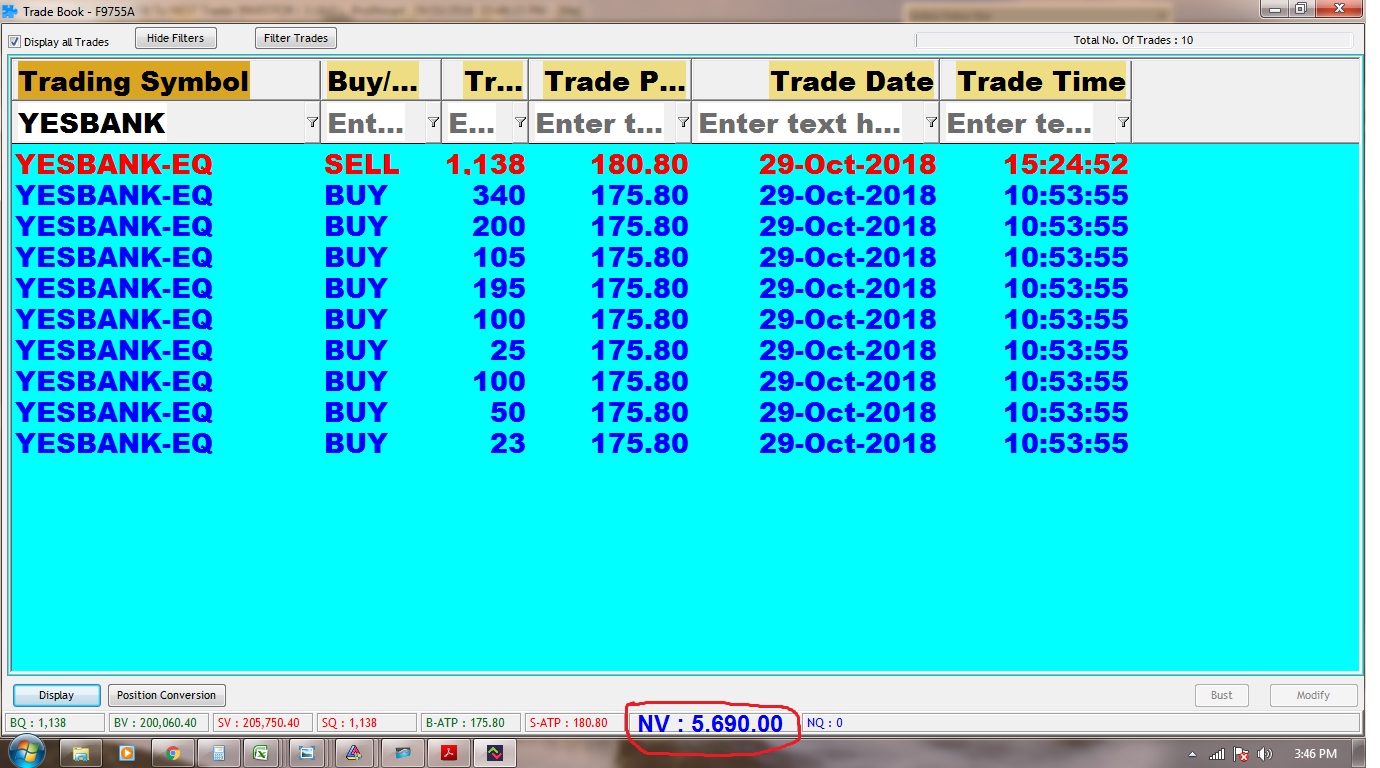Open the network signal tray icon

coord(1218,753)
